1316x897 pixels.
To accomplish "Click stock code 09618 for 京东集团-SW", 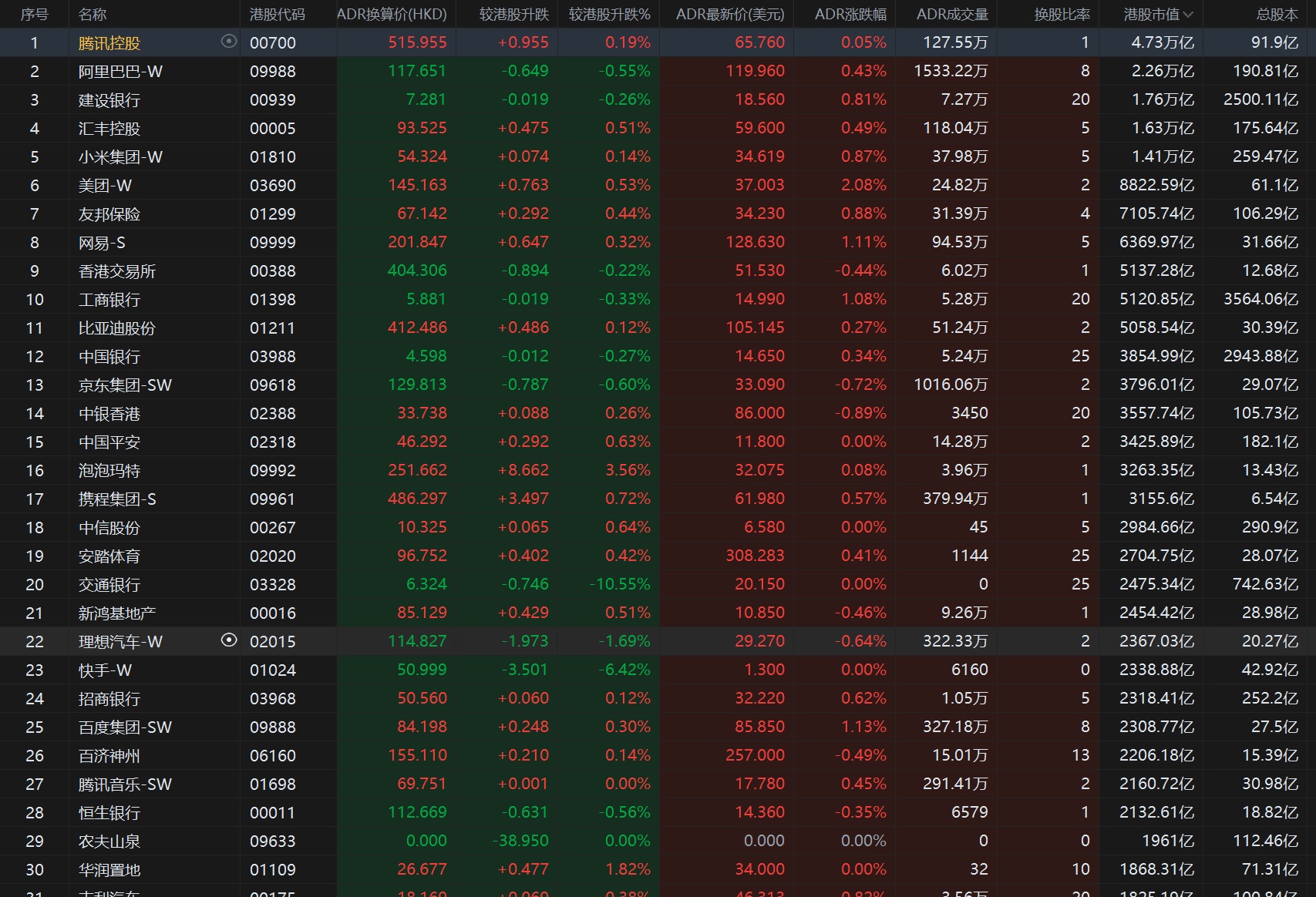I will coord(272,385).
